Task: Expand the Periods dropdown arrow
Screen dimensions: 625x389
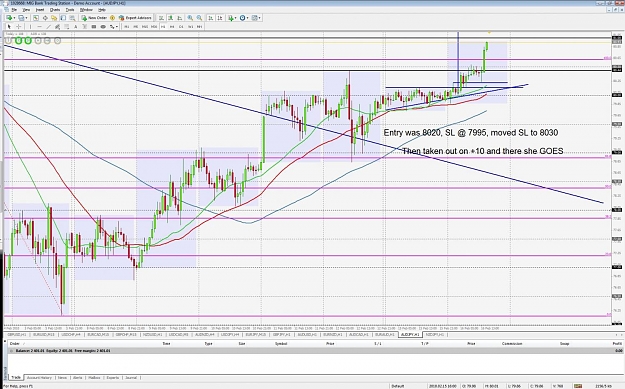Action: [x=247, y=18]
